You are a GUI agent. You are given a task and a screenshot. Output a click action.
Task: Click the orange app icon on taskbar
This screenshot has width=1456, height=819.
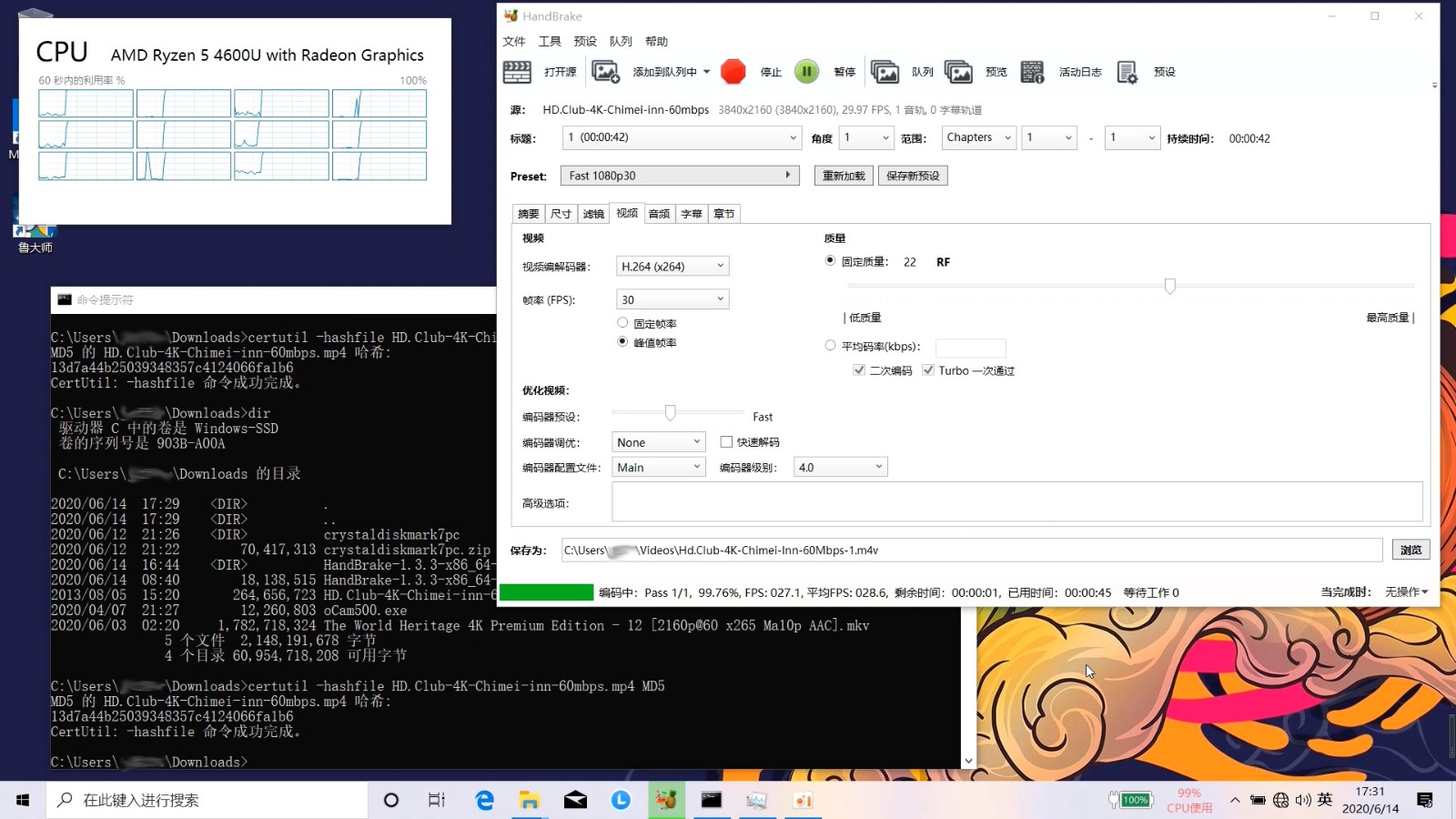tap(803, 800)
